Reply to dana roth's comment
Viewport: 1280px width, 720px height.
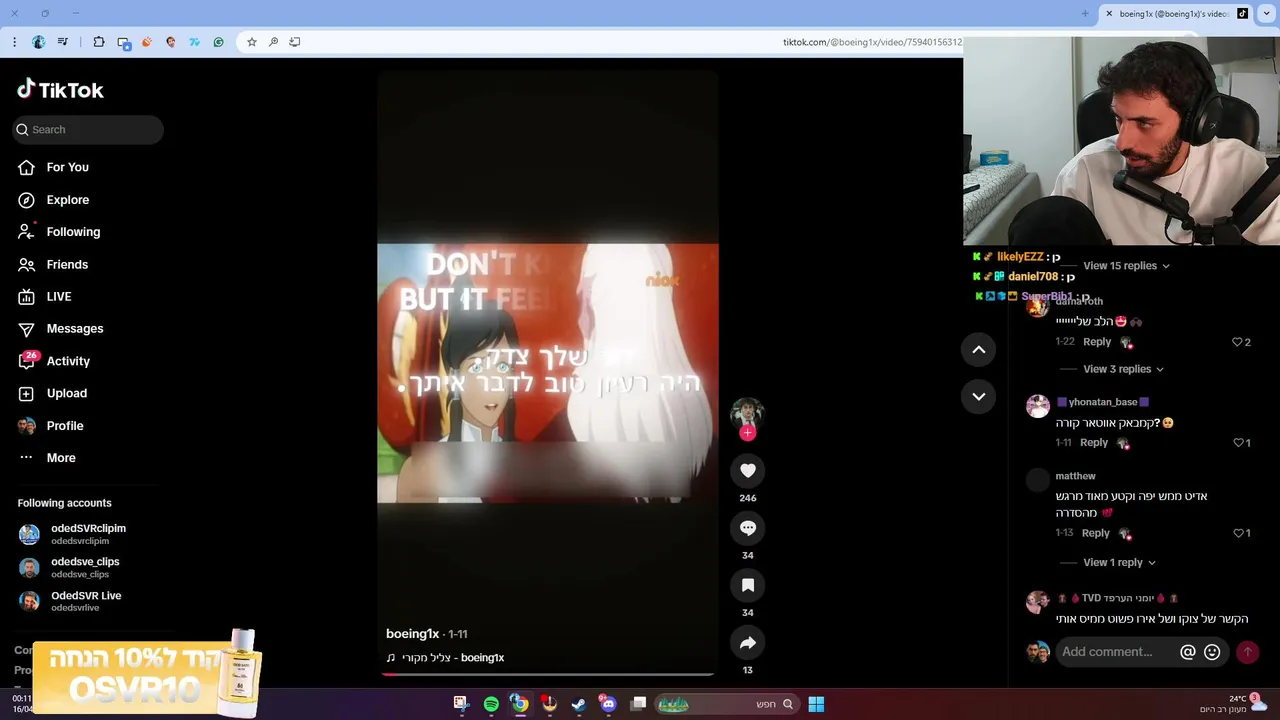click(x=1097, y=342)
